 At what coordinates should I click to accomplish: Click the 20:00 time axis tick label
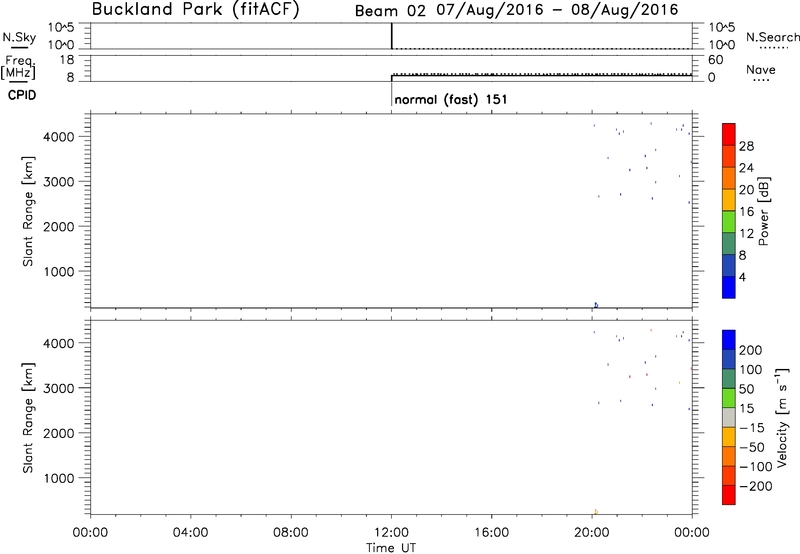[x=591, y=533]
